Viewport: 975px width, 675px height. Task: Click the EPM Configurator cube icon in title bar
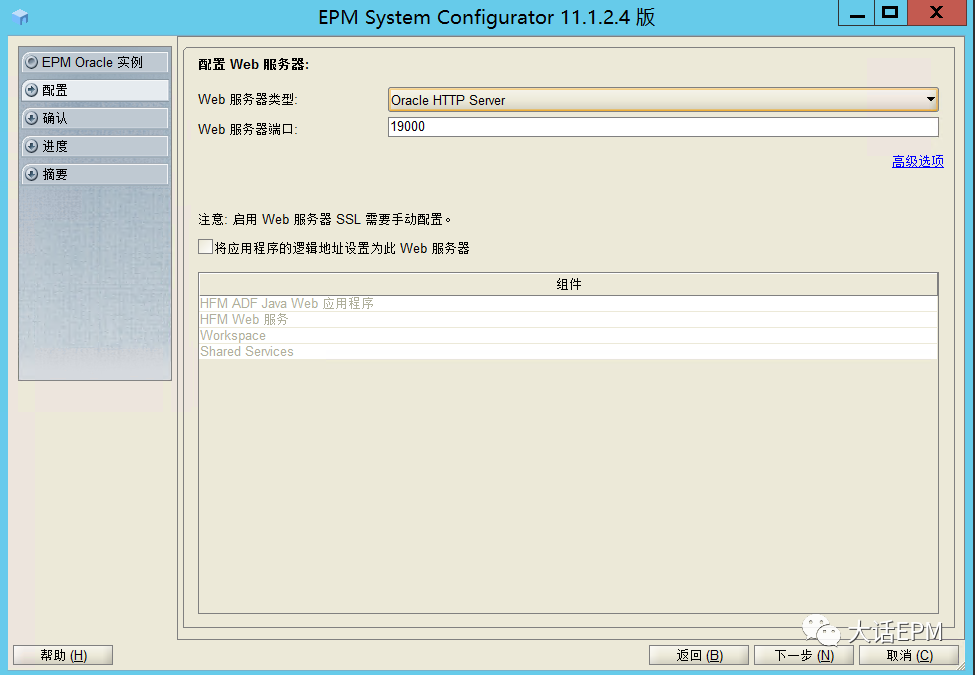(x=20, y=17)
